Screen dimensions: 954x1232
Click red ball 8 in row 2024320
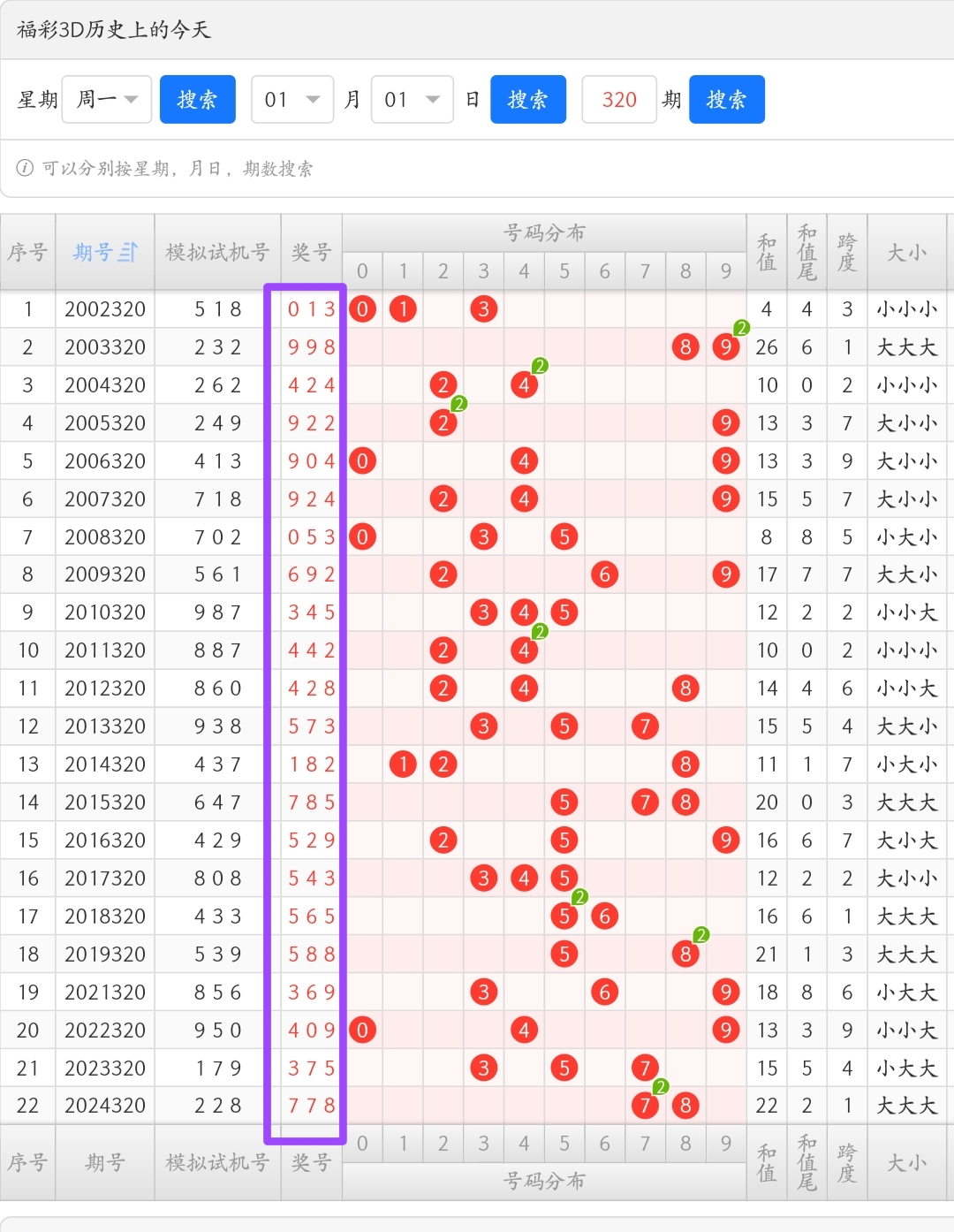[685, 1106]
